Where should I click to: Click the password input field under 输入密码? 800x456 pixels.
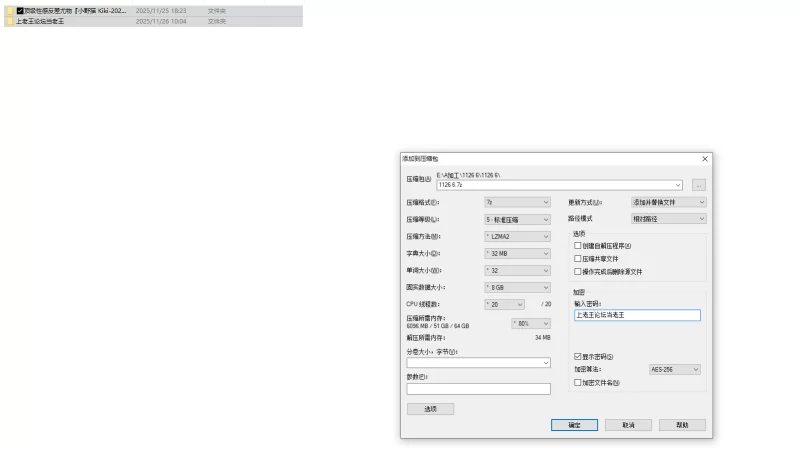point(637,315)
